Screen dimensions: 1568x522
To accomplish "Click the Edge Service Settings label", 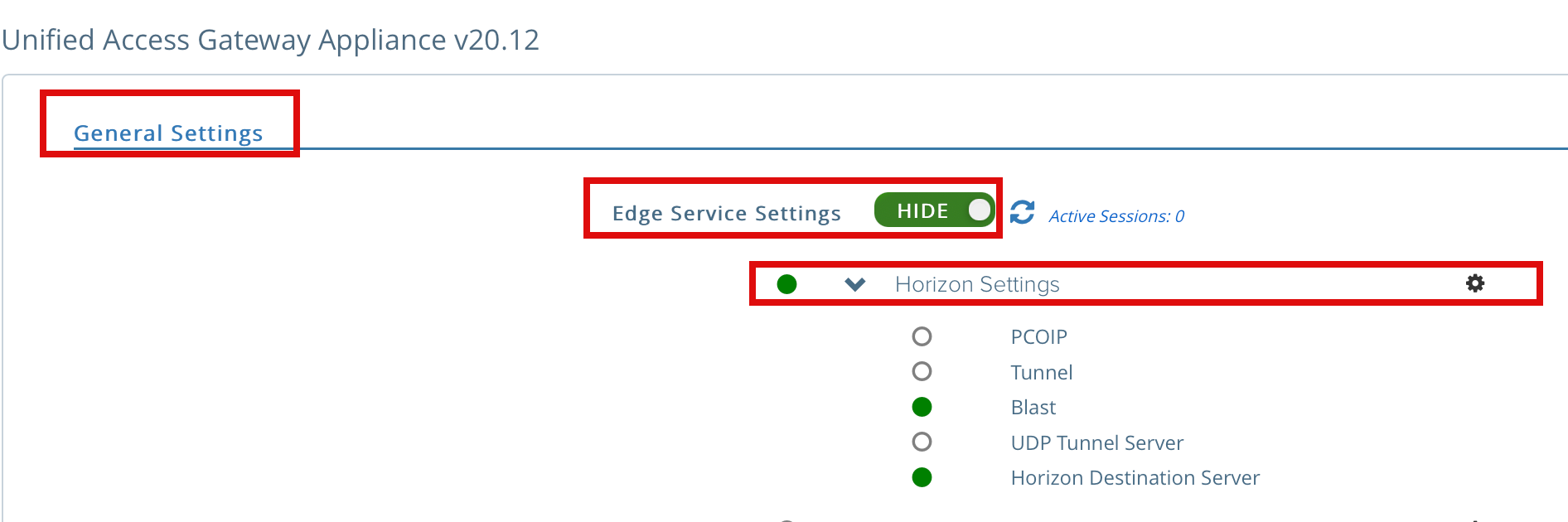I will (726, 214).
